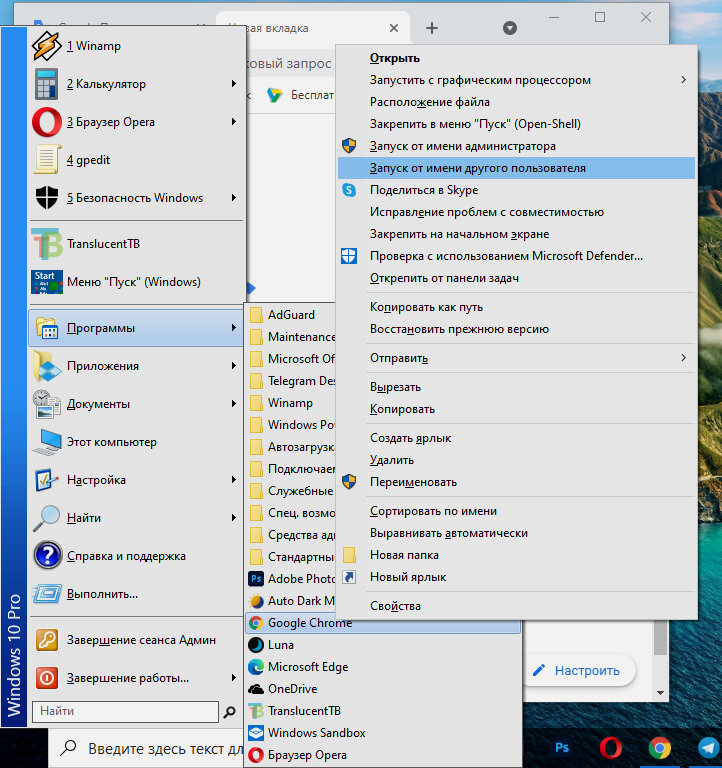Click the Adobe Photoshop icon in programs list
722x768 pixels.
tap(256, 579)
